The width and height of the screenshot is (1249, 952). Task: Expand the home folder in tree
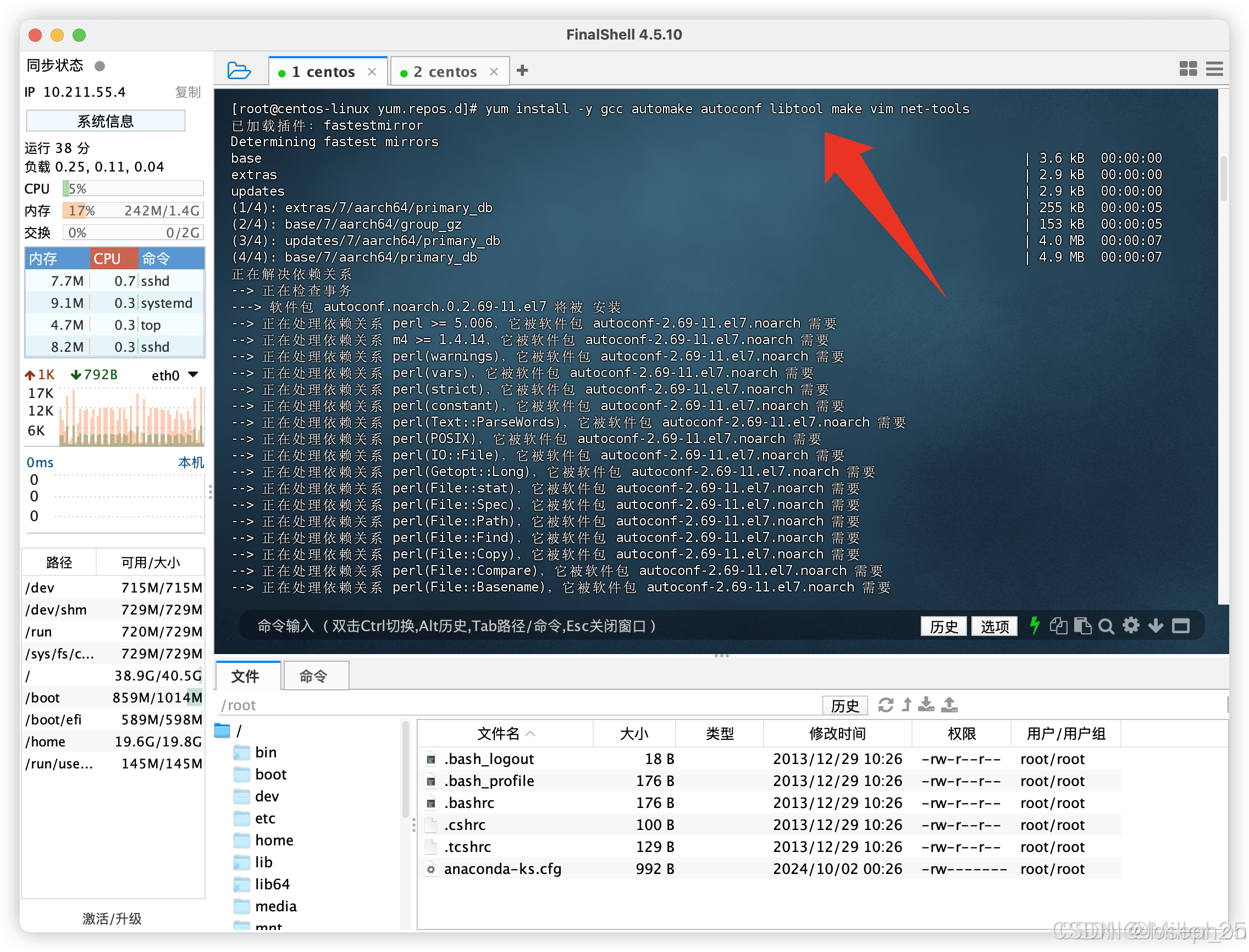[263, 840]
